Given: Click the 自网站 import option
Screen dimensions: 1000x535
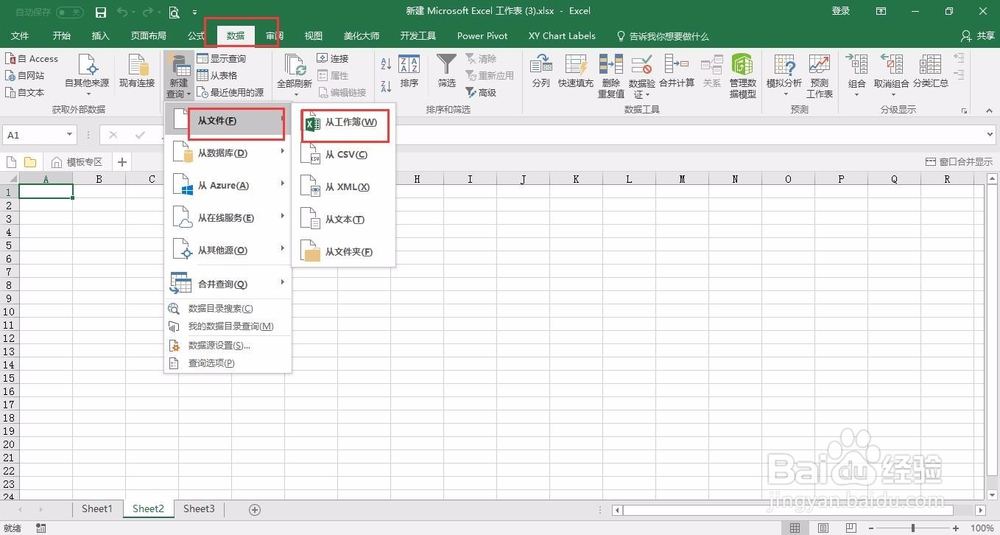Looking at the screenshot, I should pos(25,75).
